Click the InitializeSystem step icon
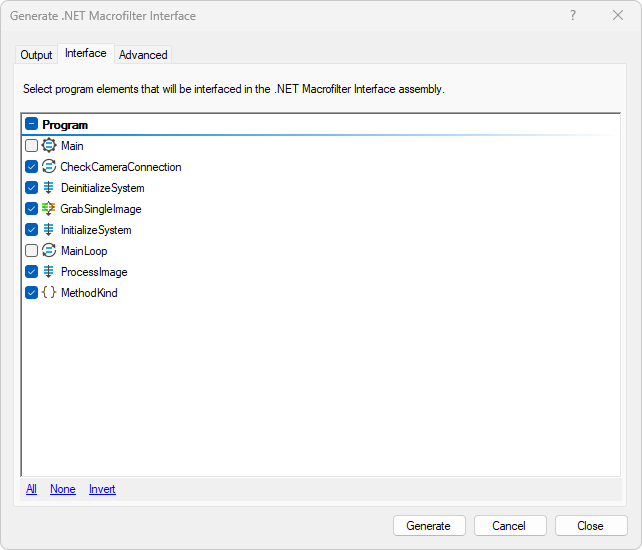 tap(48, 230)
